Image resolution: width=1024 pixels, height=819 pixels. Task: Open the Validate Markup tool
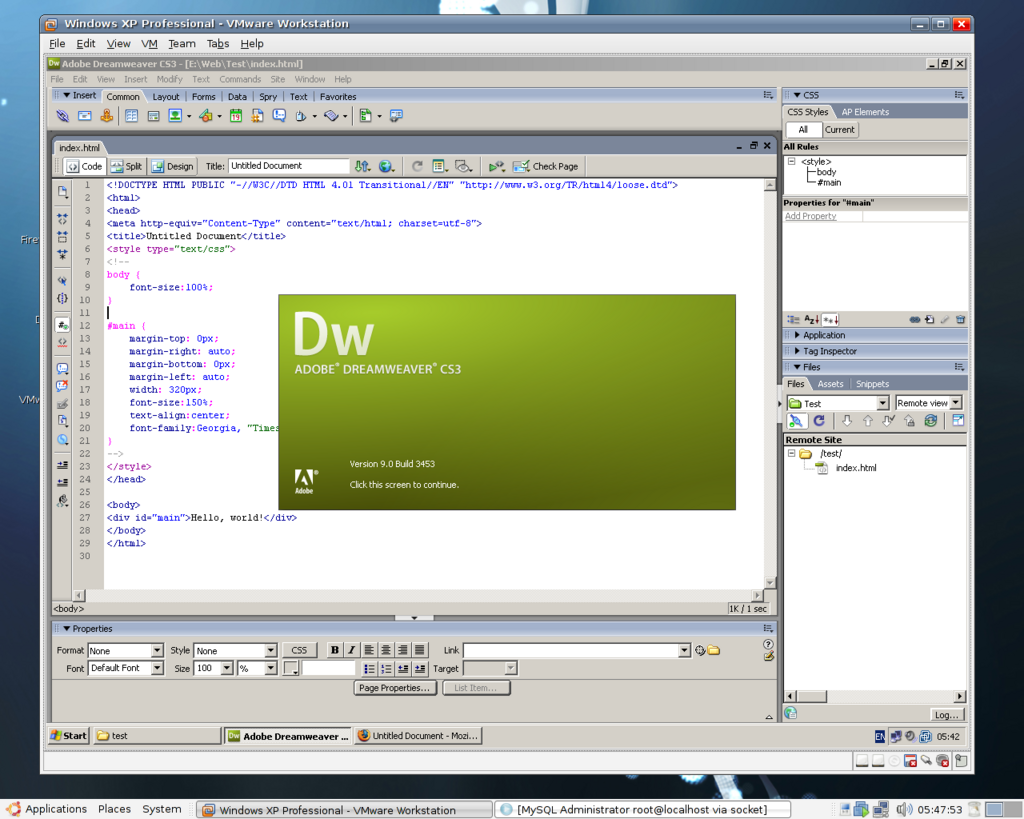(x=496, y=166)
